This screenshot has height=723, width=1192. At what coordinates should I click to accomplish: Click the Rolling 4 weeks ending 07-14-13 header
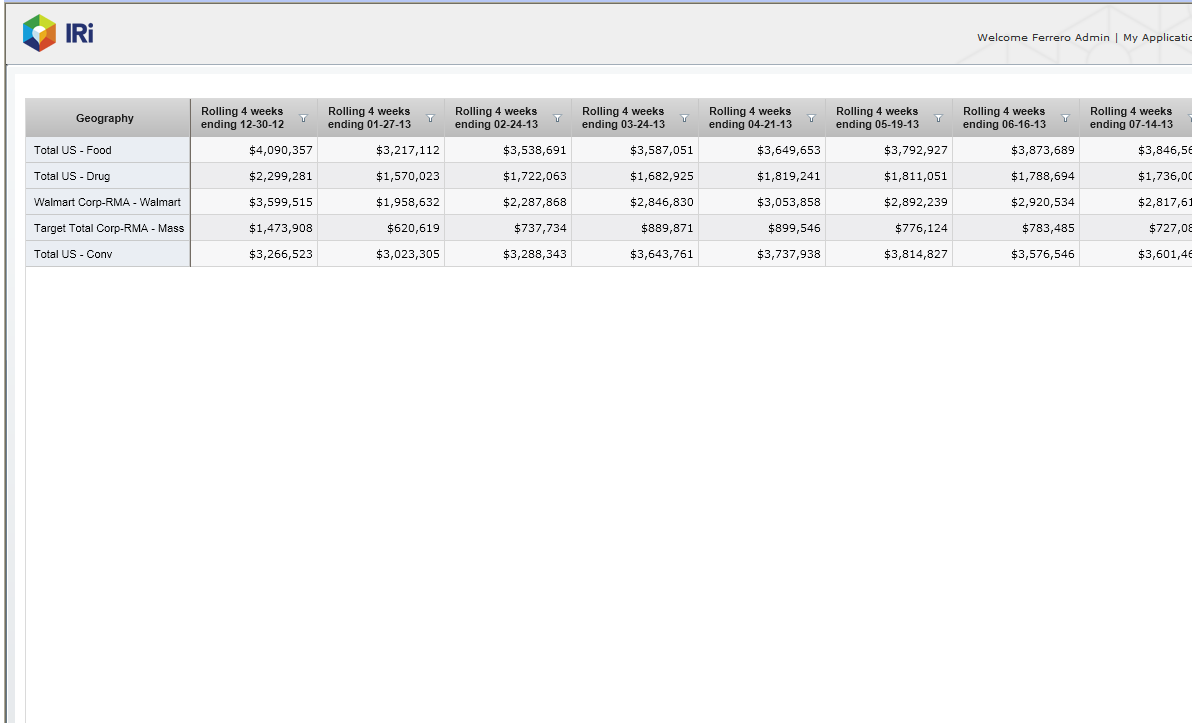tap(1131, 118)
